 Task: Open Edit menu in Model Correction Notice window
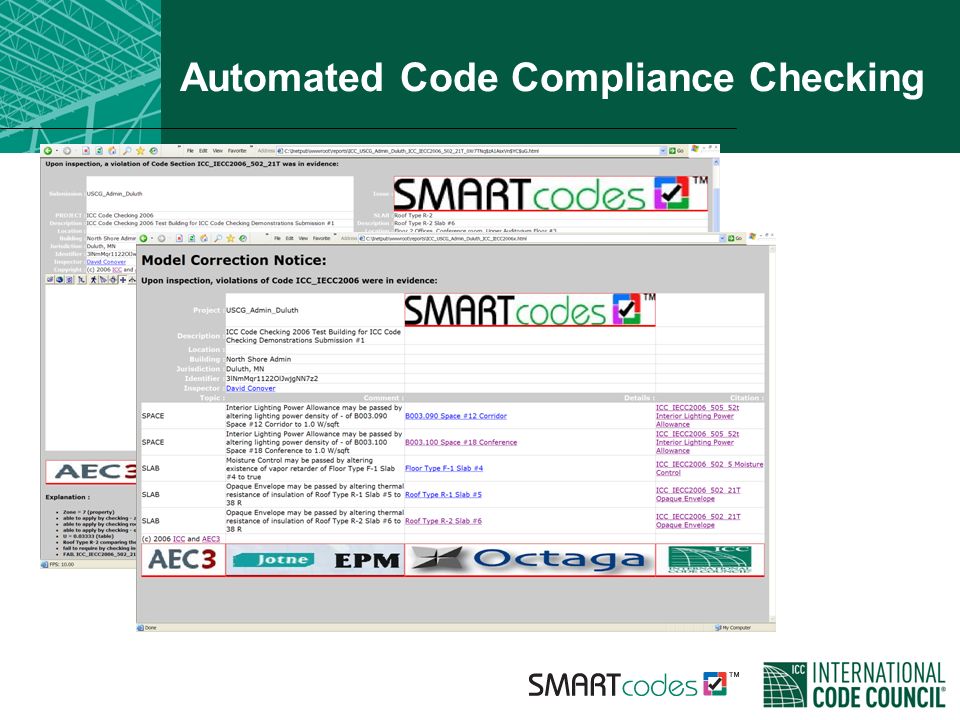(x=290, y=238)
